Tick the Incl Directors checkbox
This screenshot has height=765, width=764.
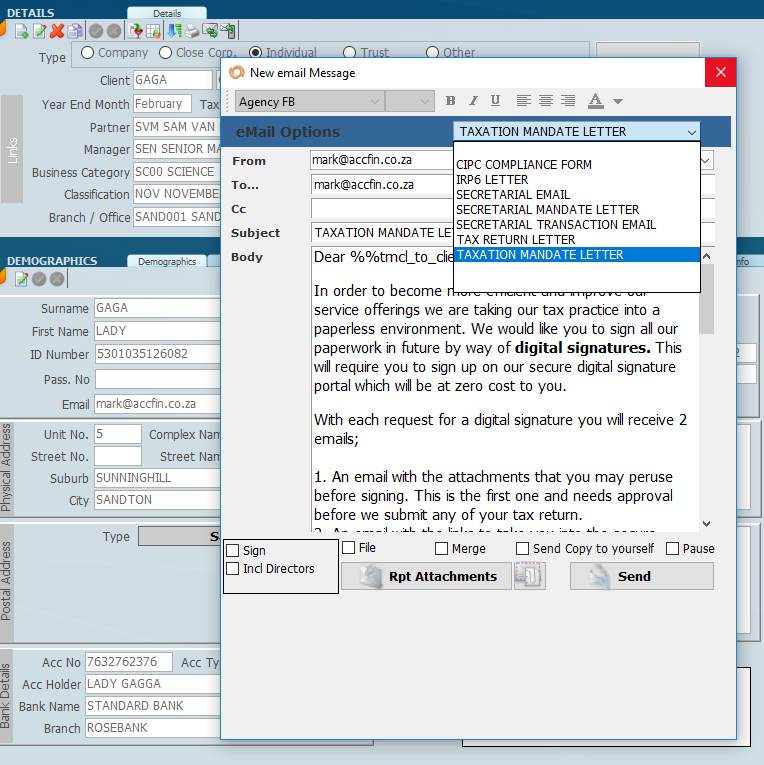coord(233,569)
